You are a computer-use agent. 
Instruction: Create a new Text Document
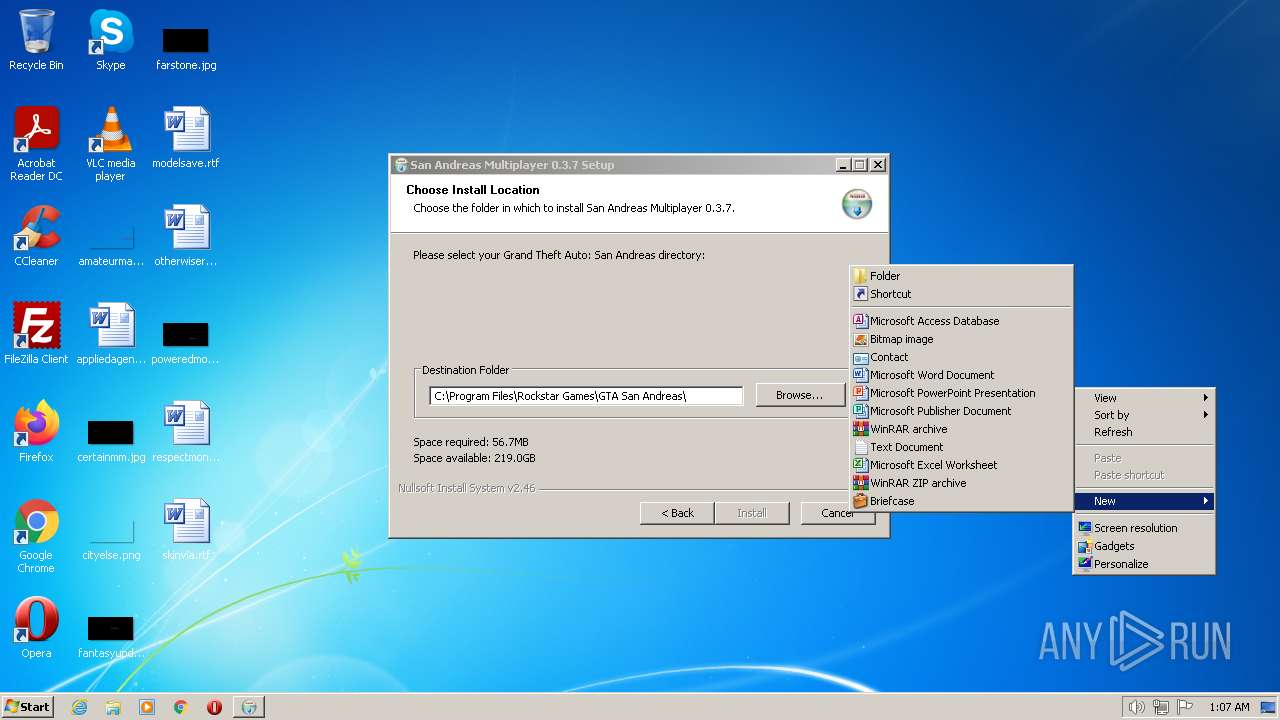tap(961, 447)
